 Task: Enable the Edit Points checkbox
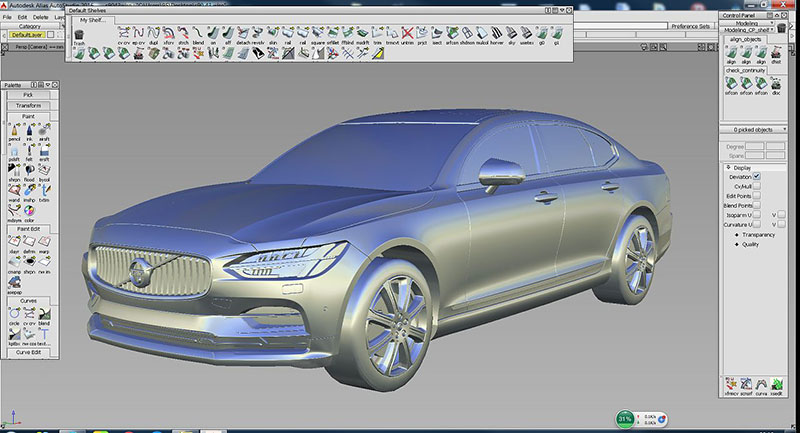click(x=757, y=198)
